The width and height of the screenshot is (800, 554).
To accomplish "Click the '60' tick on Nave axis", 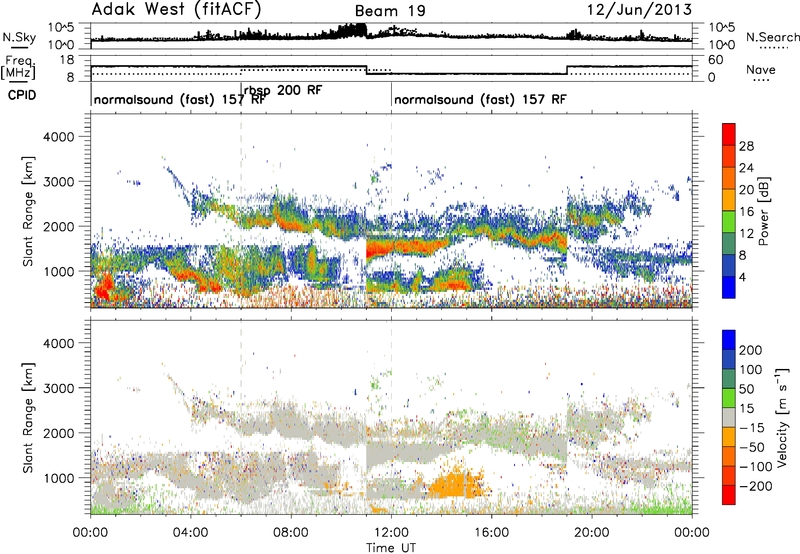I will pos(715,60).
